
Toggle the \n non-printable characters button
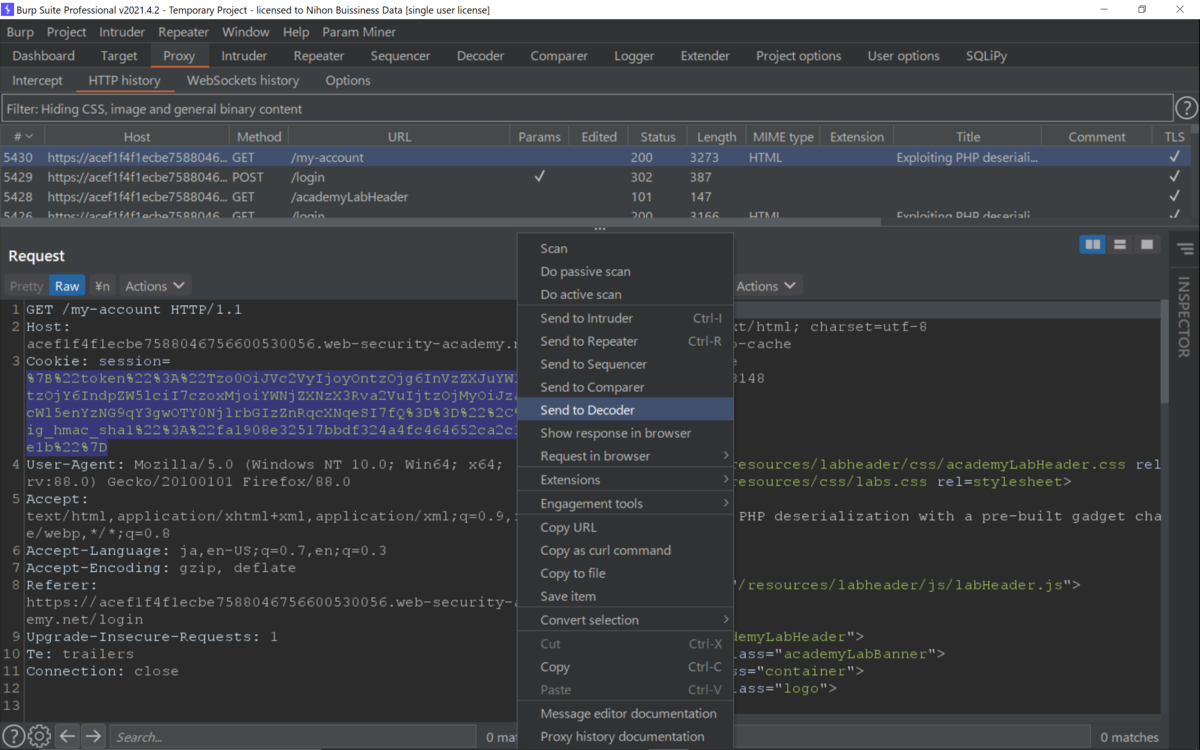pos(102,286)
